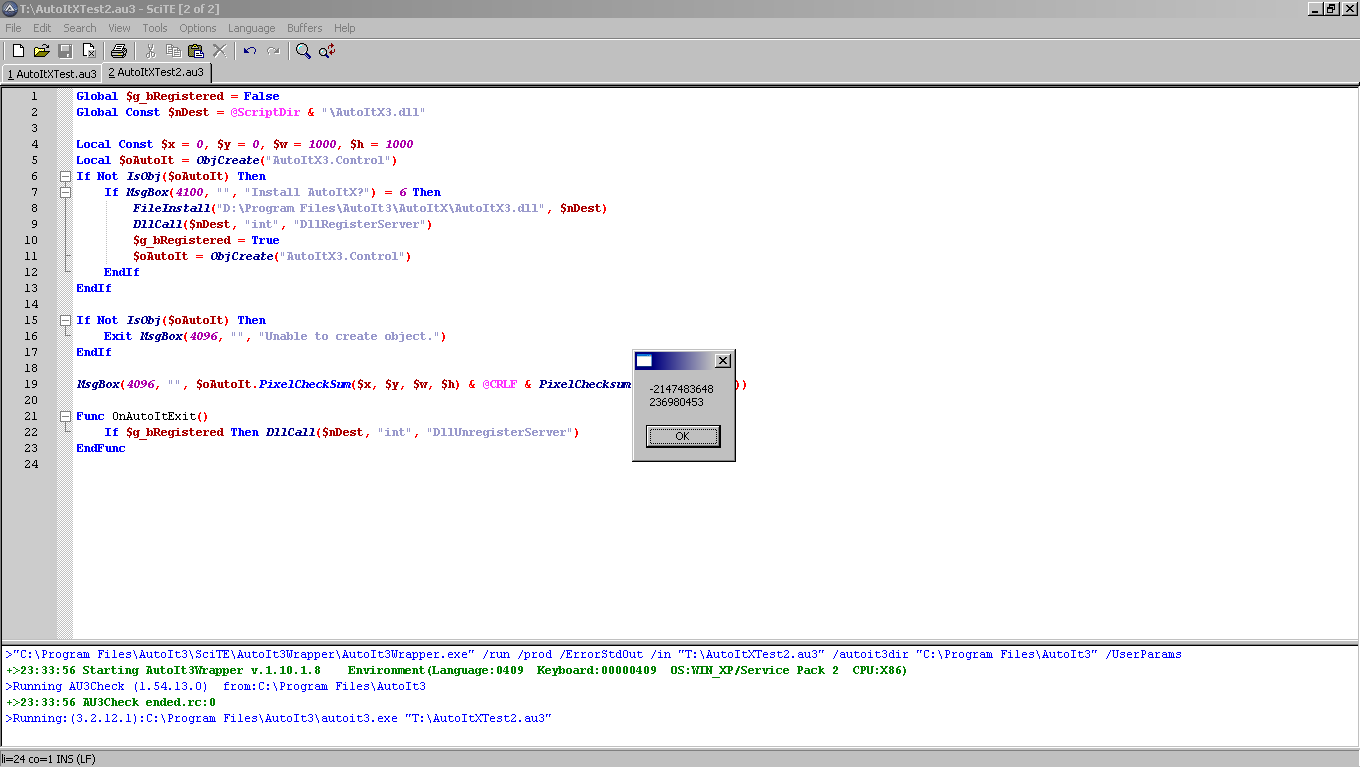Click PixelCheckSum method on line 19
The width and height of the screenshot is (1360, 768).
[x=304, y=384]
